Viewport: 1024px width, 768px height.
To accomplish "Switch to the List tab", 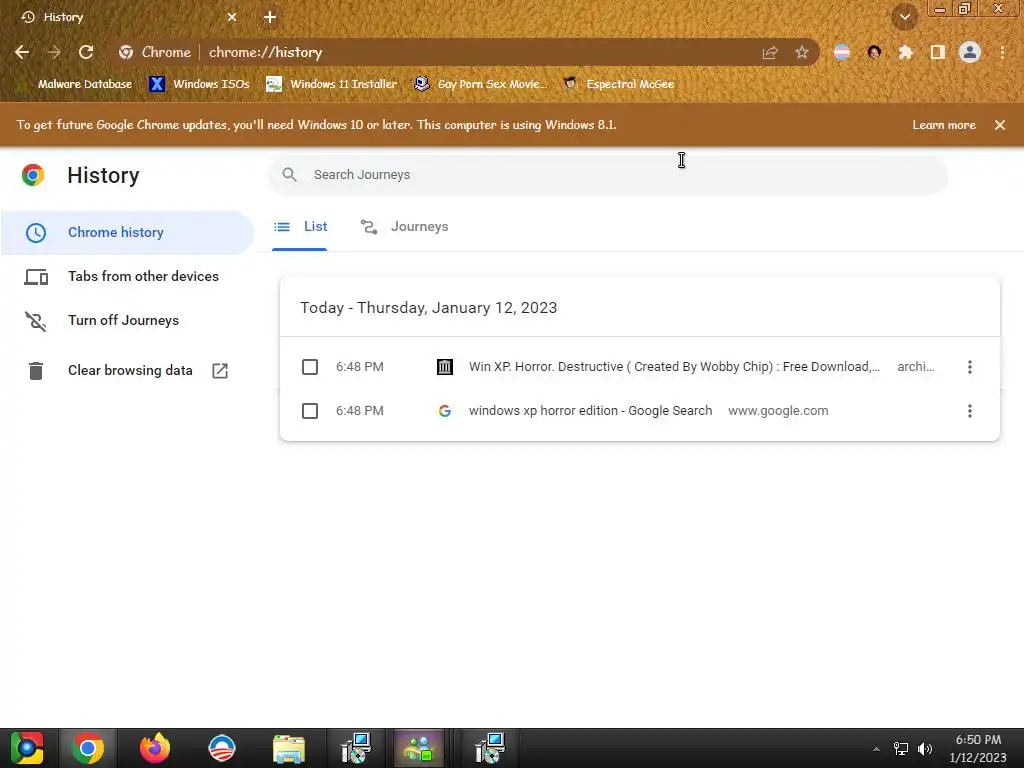I will coord(300,227).
